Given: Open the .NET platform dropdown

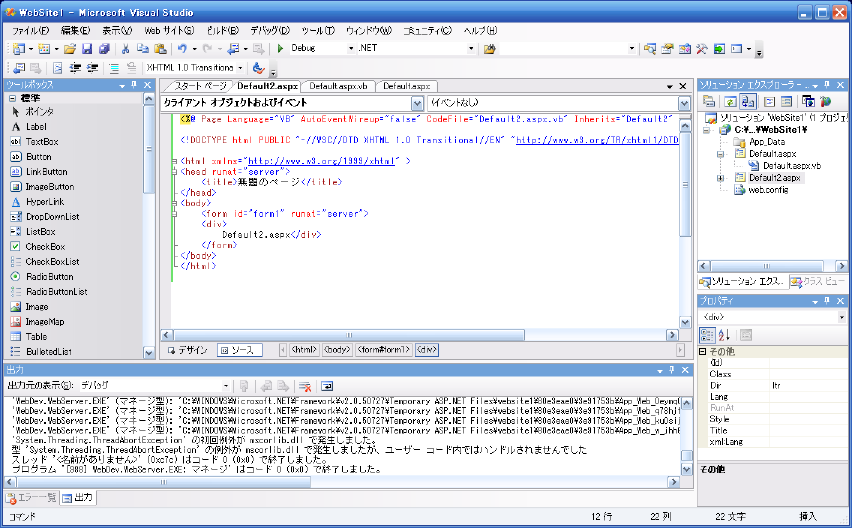Looking at the screenshot, I should pos(471,49).
